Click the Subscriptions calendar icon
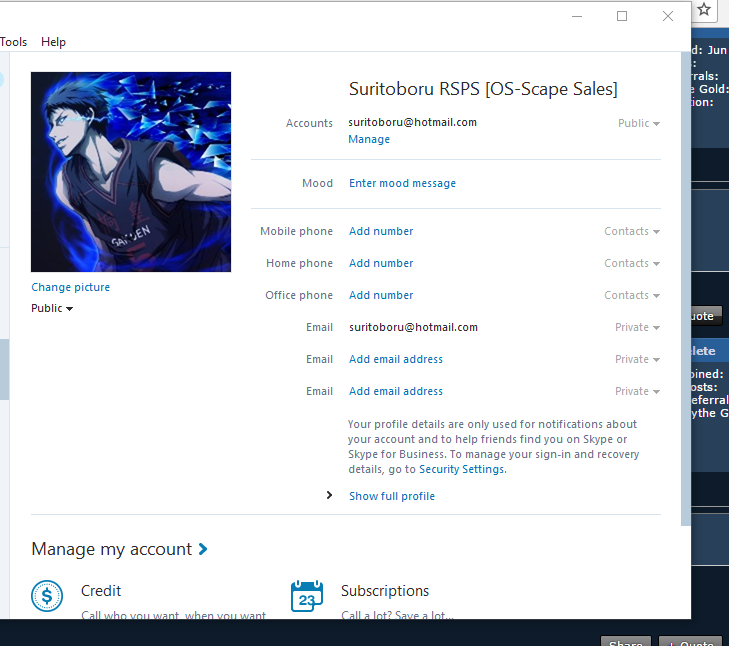This screenshot has width=729, height=646. click(x=307, y=596)
